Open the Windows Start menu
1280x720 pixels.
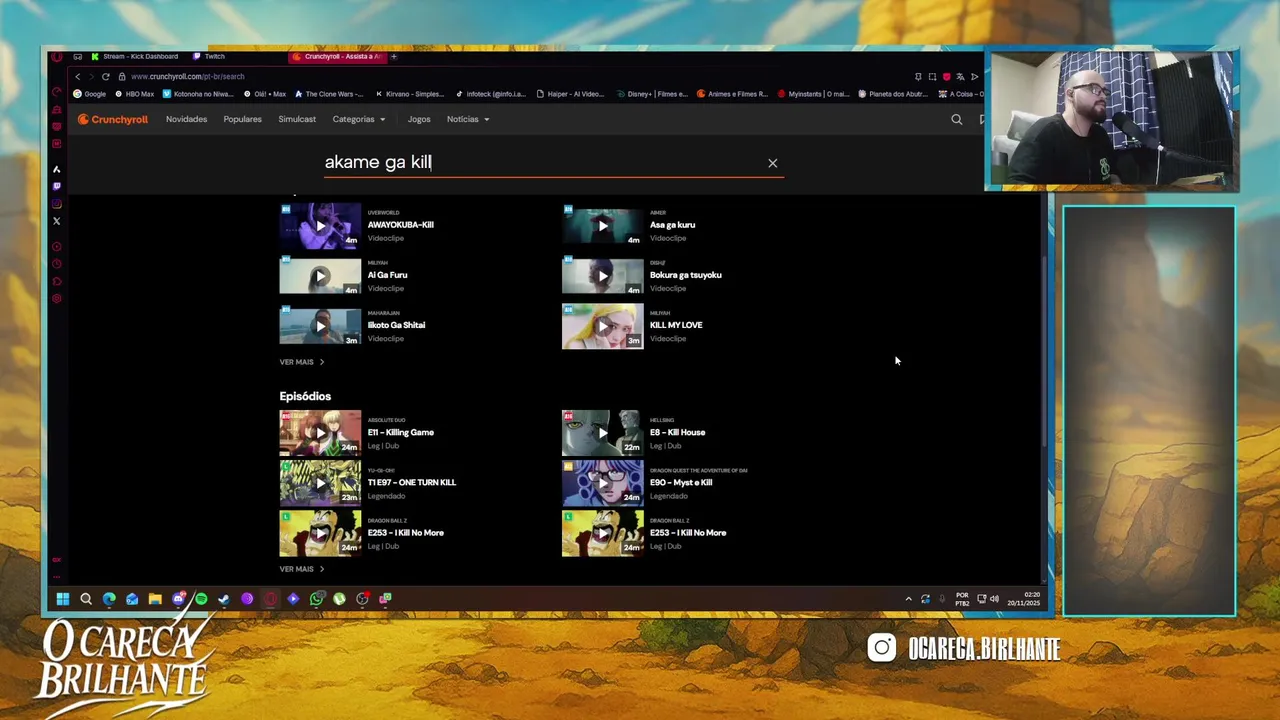[x=62, y=599]
